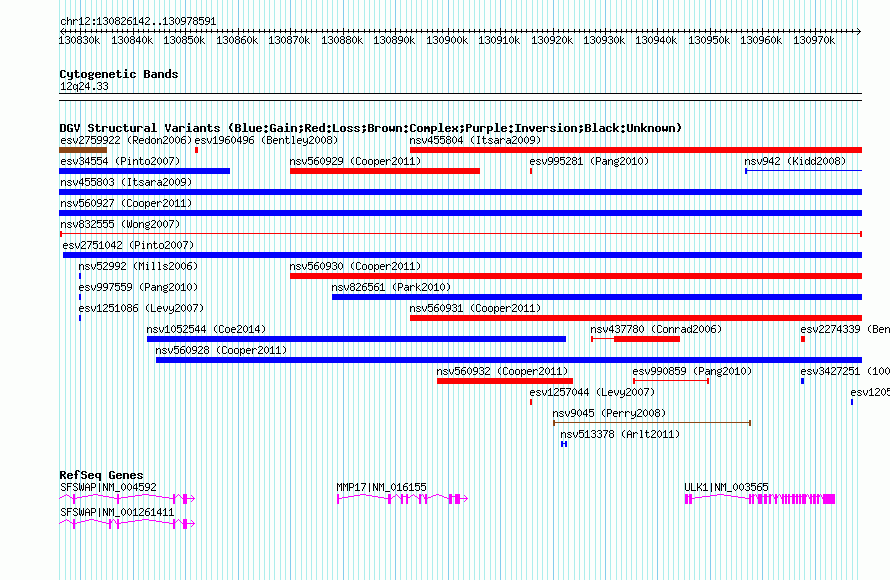The image size is (890, 580).
Task: Open the esv1257044 (Levy2007) variant label
Action: (592, 392)
